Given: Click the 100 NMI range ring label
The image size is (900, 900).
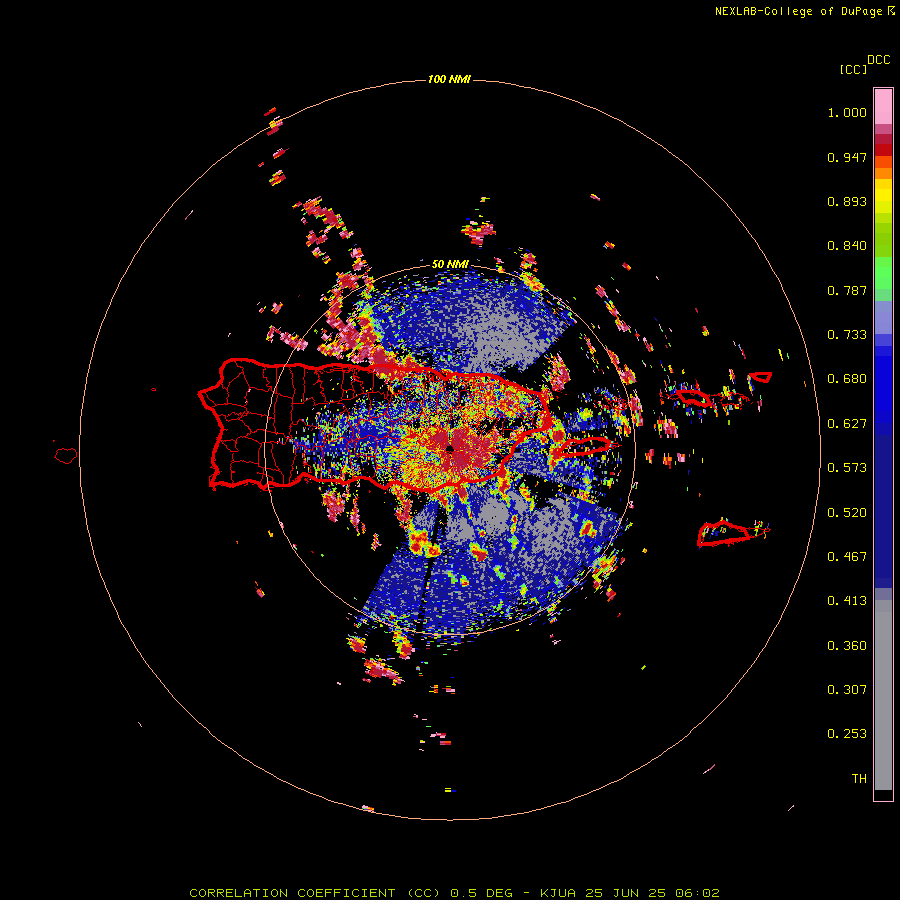Looking at the screenshot, I should click(449, 79).
